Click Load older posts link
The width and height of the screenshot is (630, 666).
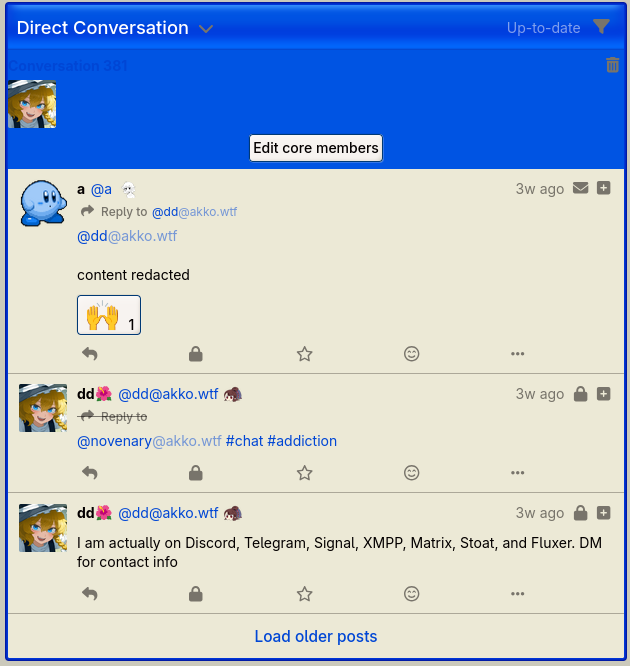316,636
